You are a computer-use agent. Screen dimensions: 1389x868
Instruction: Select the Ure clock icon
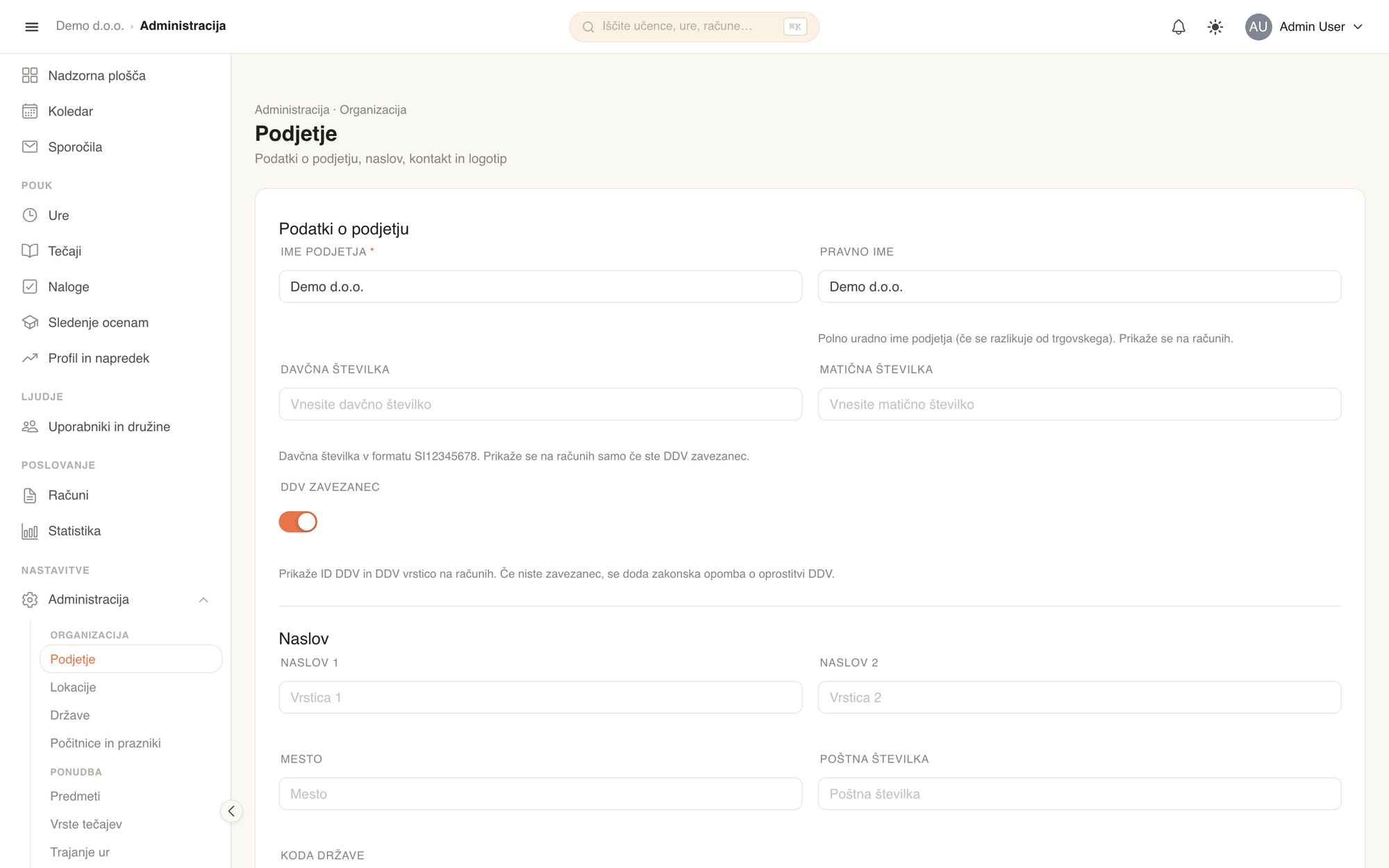pos(30,215)
